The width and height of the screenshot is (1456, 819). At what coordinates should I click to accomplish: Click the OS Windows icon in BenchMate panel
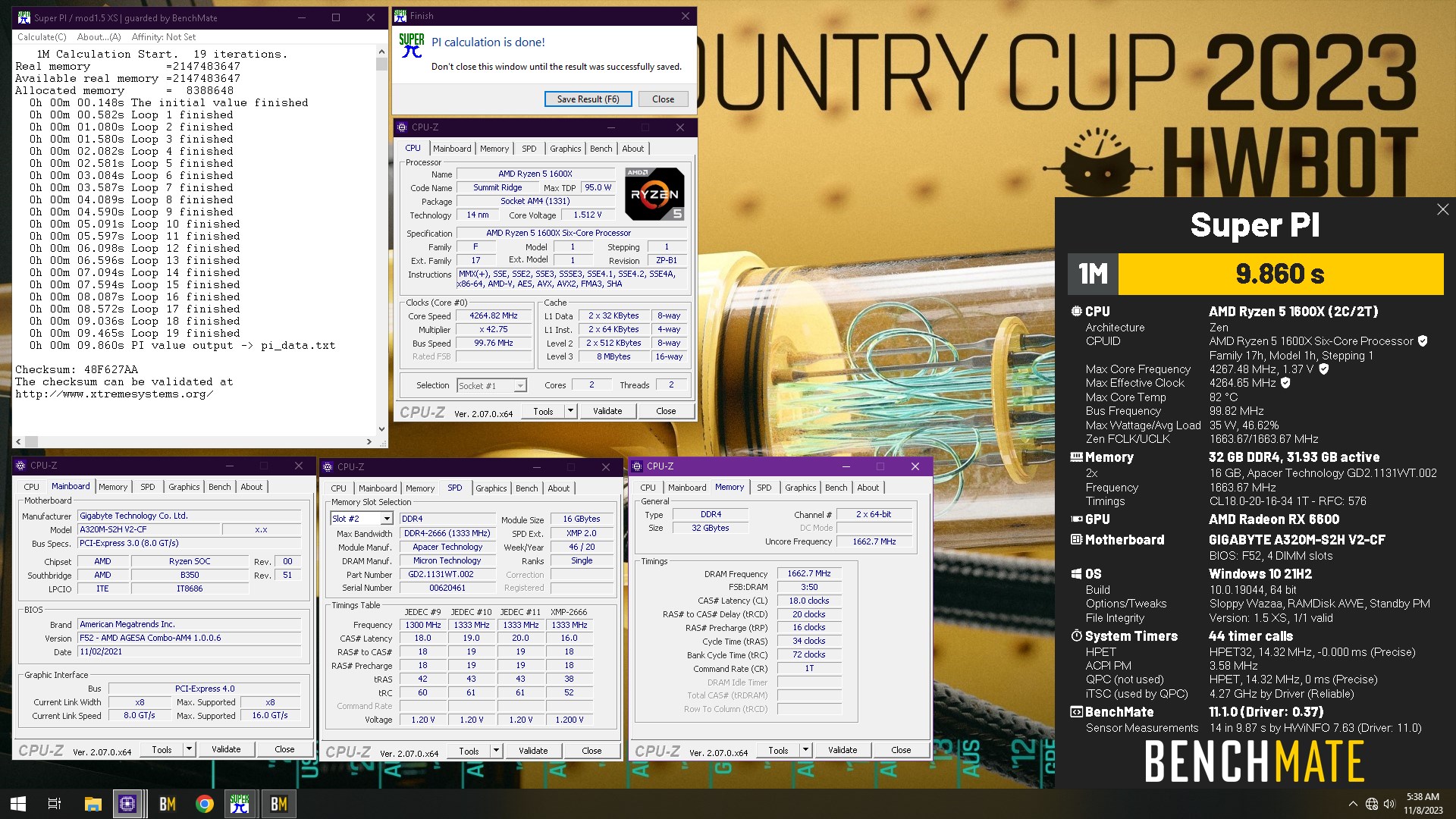pyautogui.click(x=1076, y=574)
